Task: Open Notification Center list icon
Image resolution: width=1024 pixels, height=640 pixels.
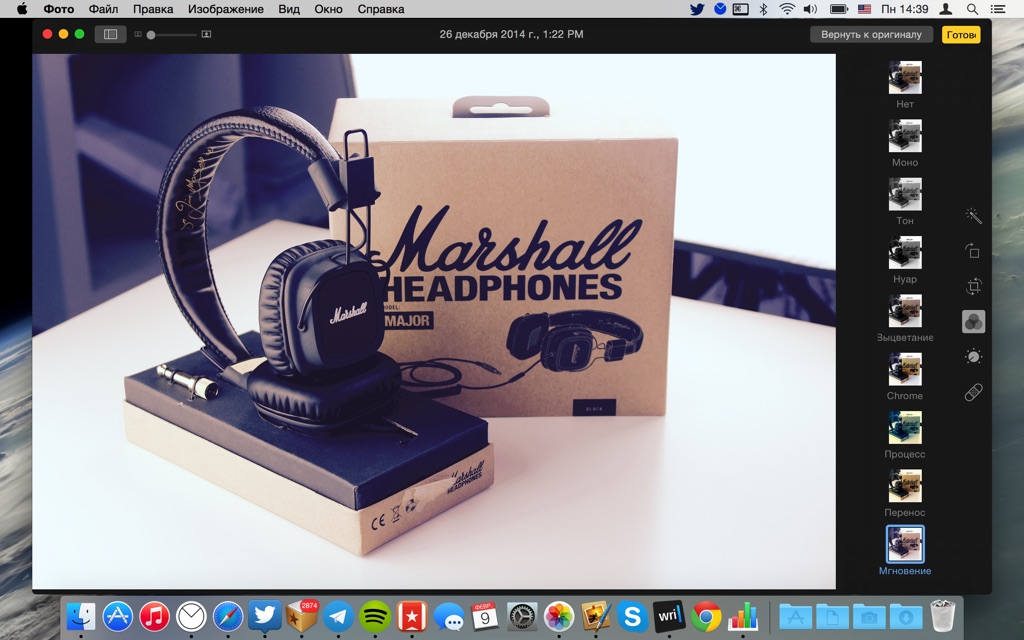Action: (x=997, y=9)
